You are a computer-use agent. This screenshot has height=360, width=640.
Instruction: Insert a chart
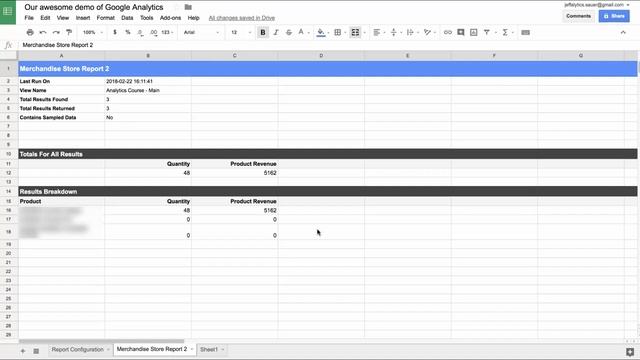click(x=473, y=32)
